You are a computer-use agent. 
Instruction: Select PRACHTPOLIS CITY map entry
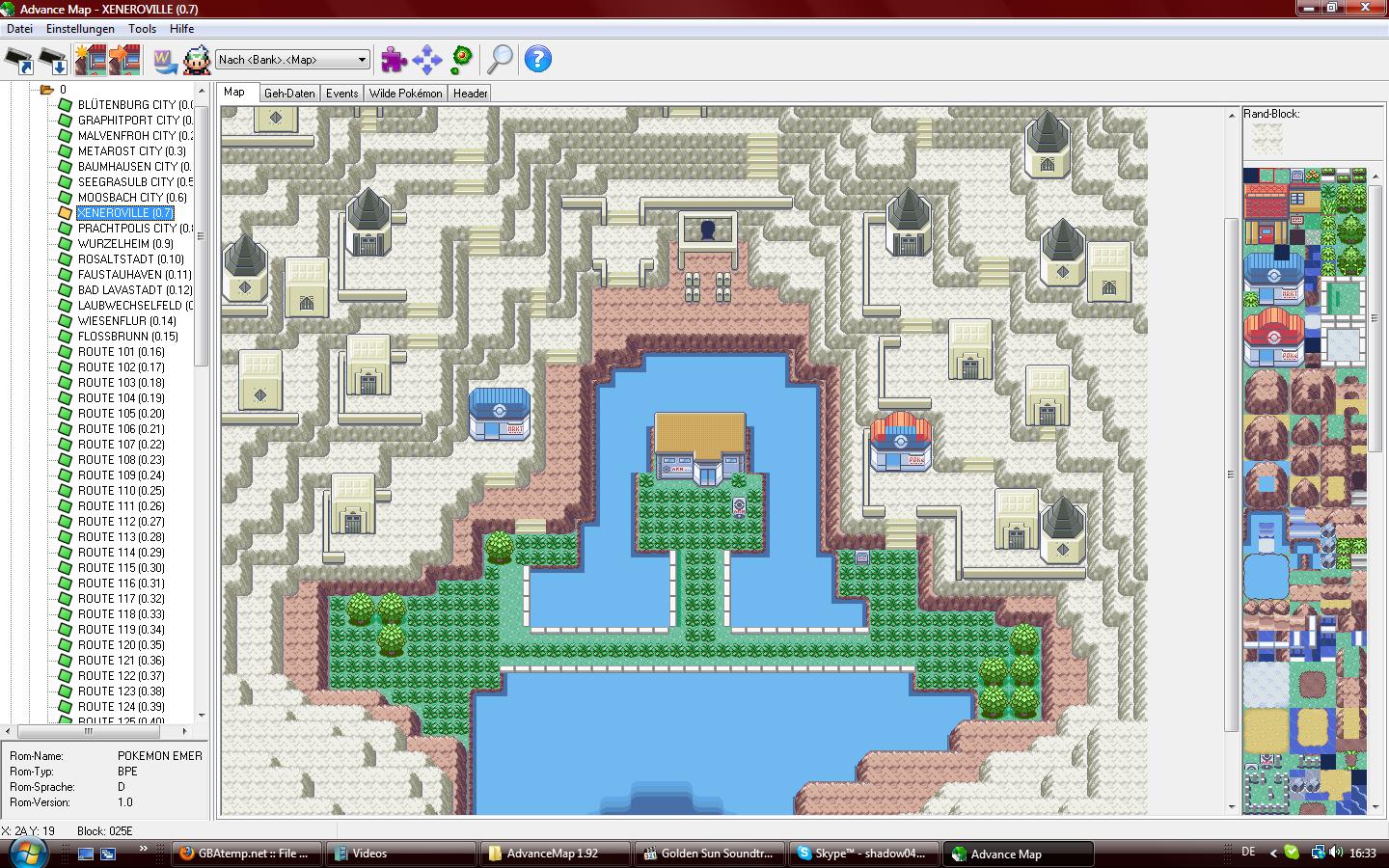134,229
